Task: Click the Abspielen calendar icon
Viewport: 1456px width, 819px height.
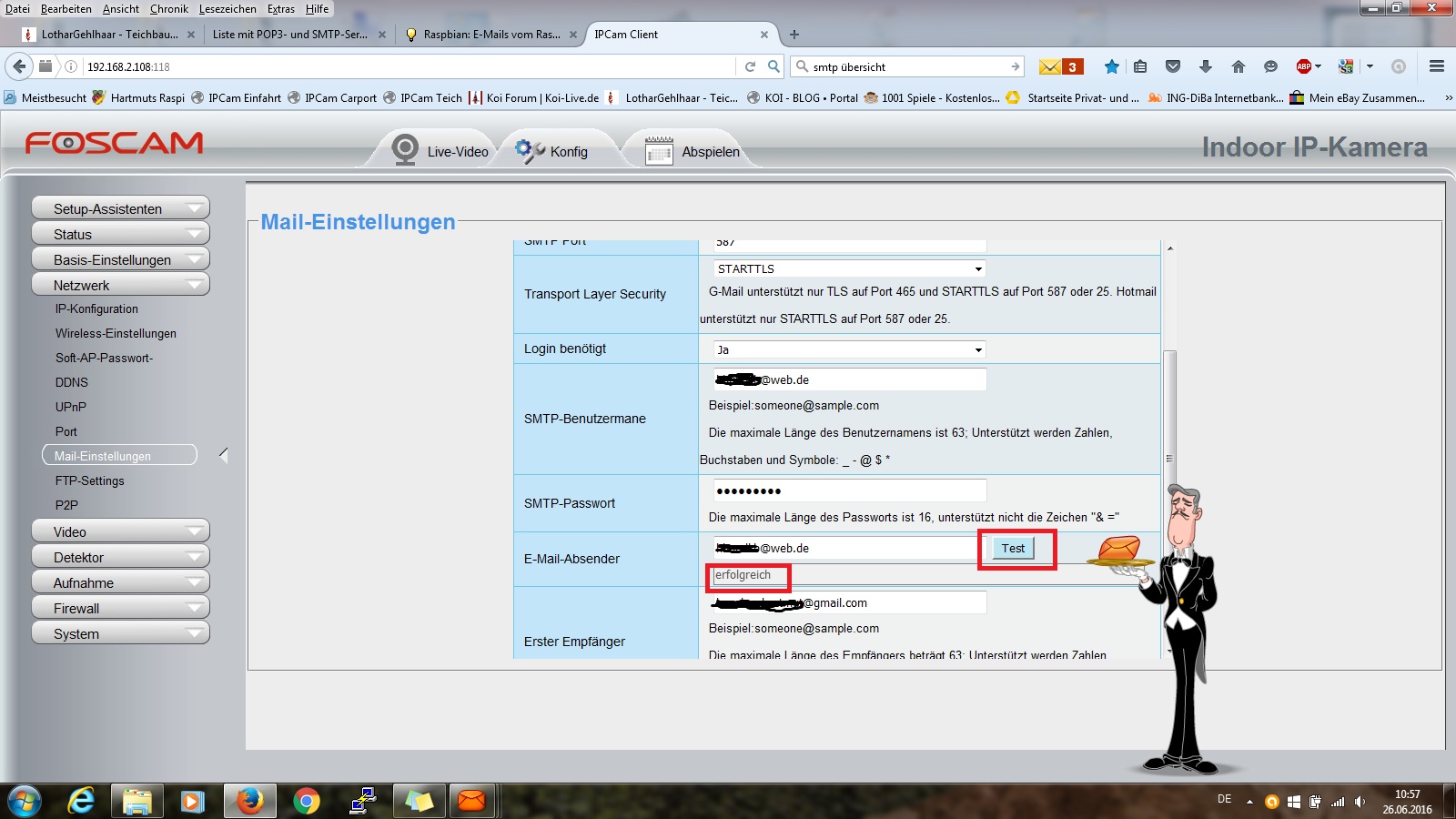Action: 659,150
